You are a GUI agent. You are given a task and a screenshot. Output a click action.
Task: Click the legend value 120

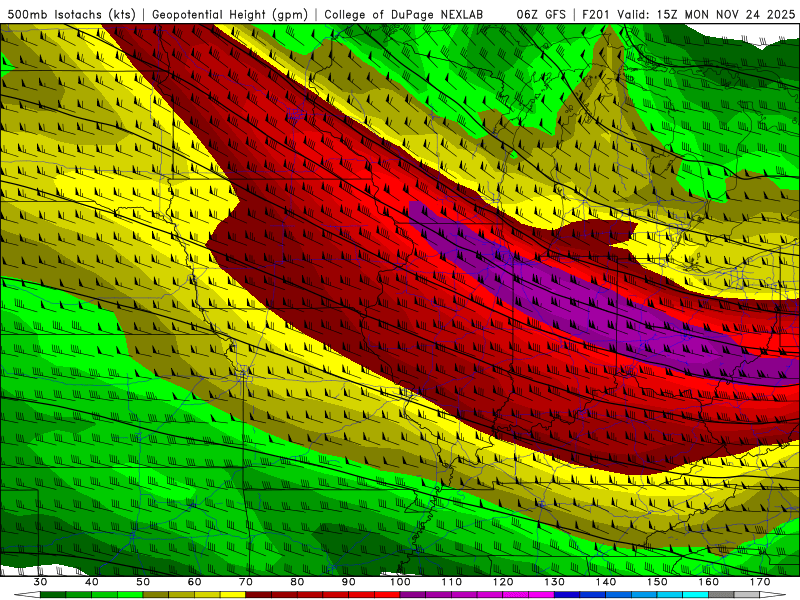[x=503, y=582]
